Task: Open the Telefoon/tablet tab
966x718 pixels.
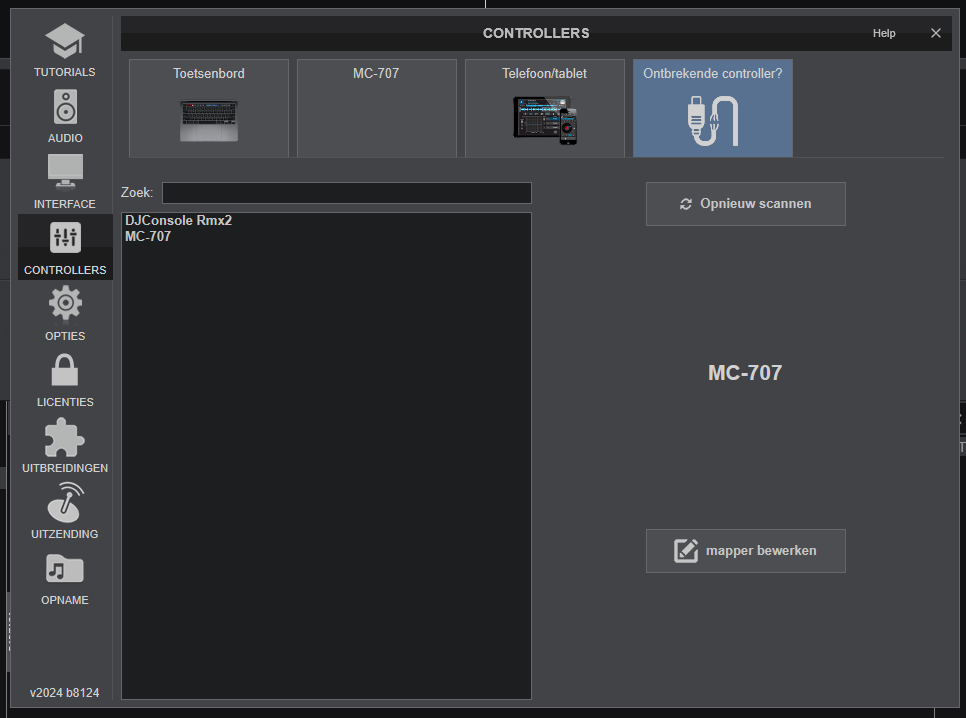Action: pos(545,108)
